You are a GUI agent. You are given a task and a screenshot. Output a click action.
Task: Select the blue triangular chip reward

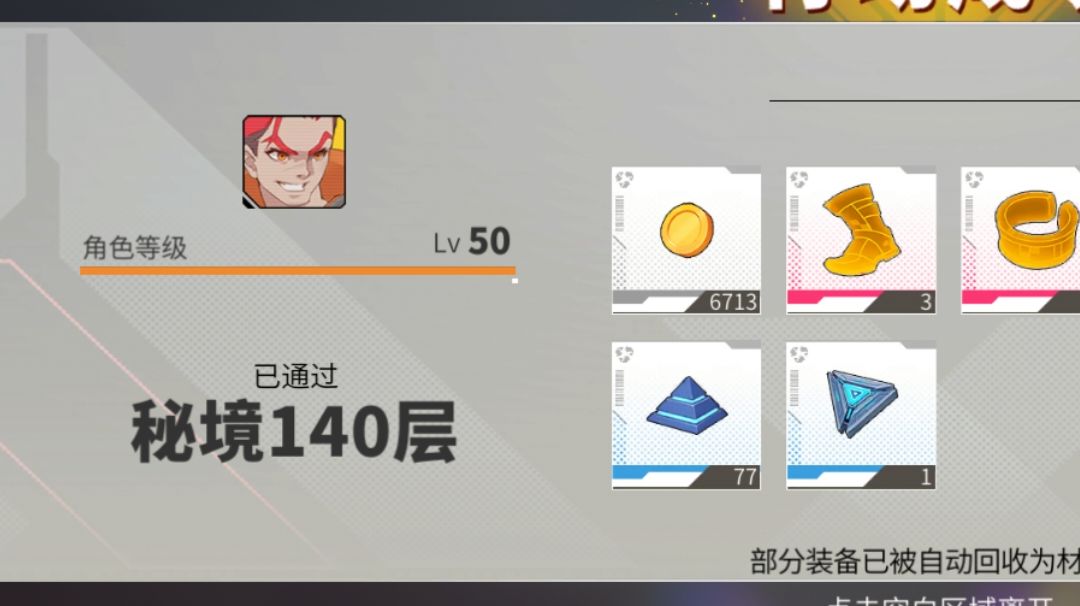[x=861, y=415]
